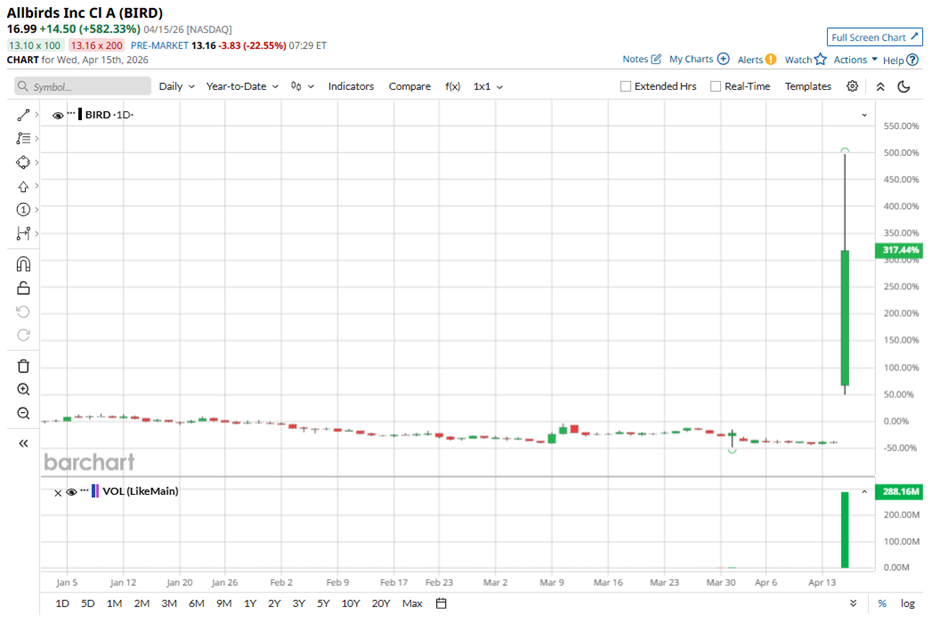Viewport: 940px width, 623px height.
Task: Delete drawings with the trash icon
Action: 23,366
